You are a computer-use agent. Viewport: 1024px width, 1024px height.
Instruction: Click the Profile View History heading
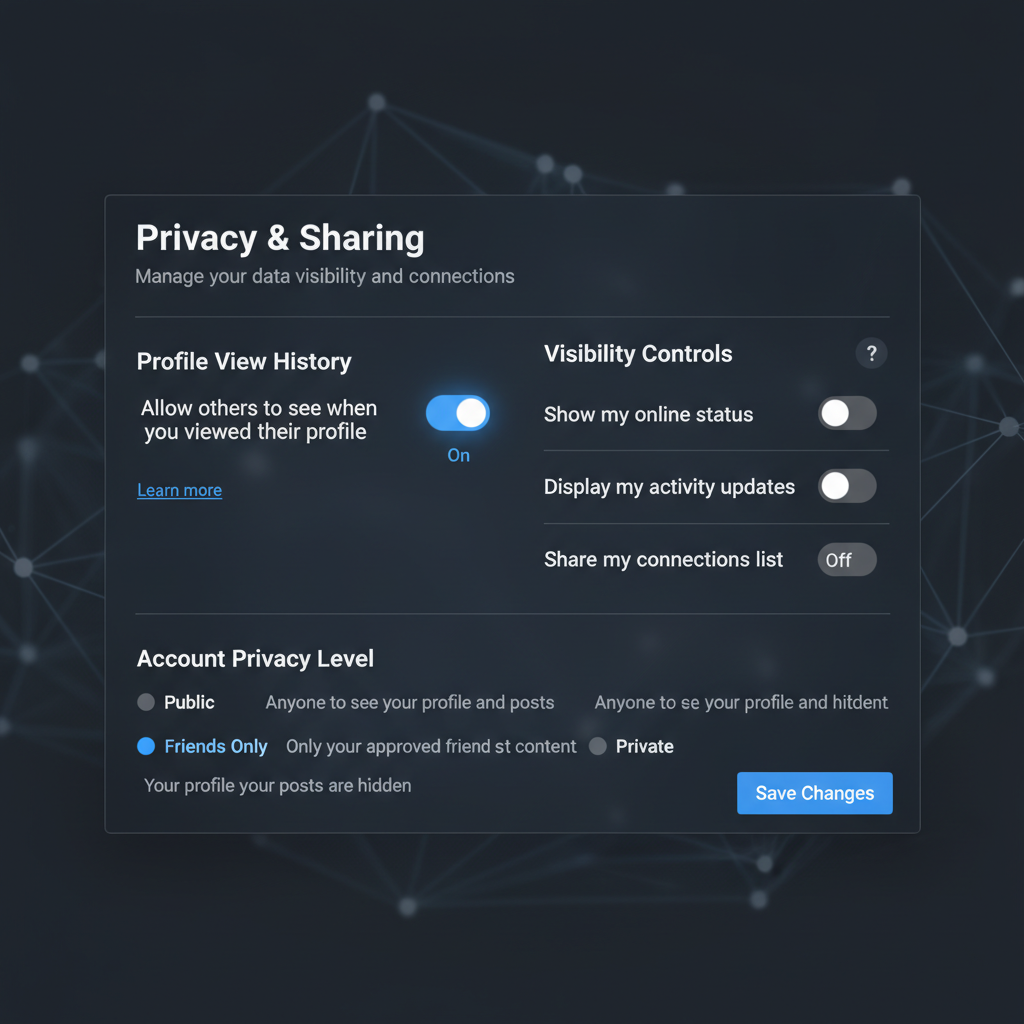pos(244,361)
